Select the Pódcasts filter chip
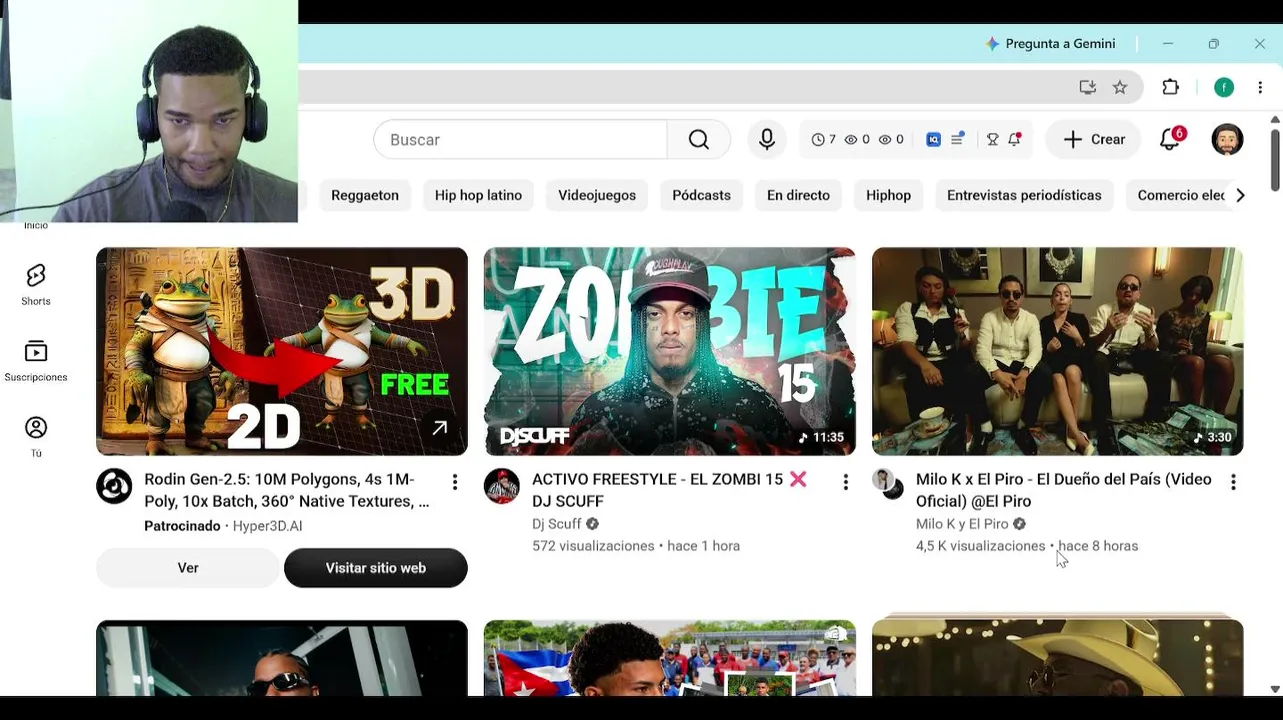The image size is (1283, 720). click(x=701, y=195)
